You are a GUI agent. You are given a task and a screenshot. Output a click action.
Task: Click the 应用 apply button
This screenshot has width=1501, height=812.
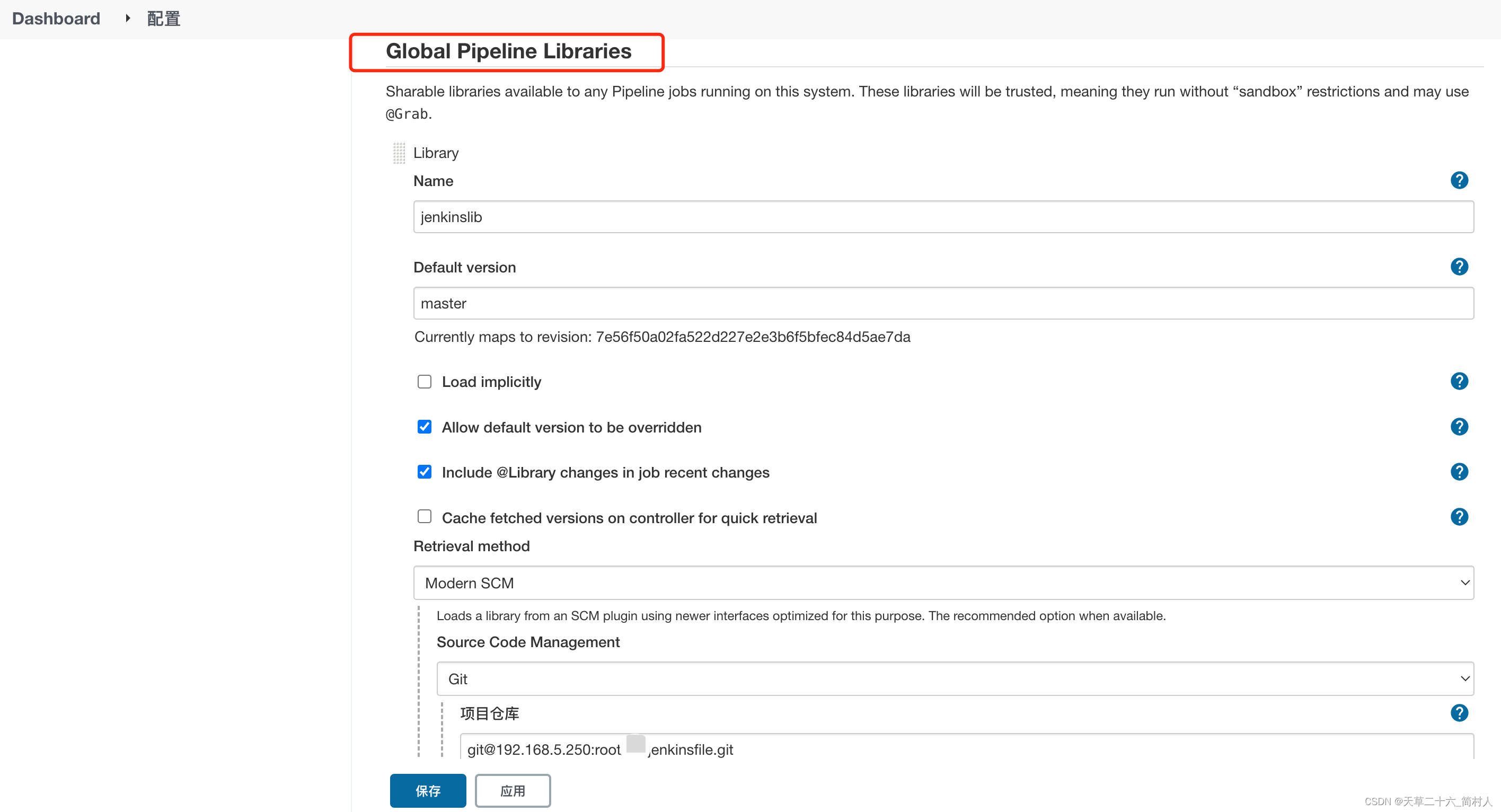click(x=513, y=790)
